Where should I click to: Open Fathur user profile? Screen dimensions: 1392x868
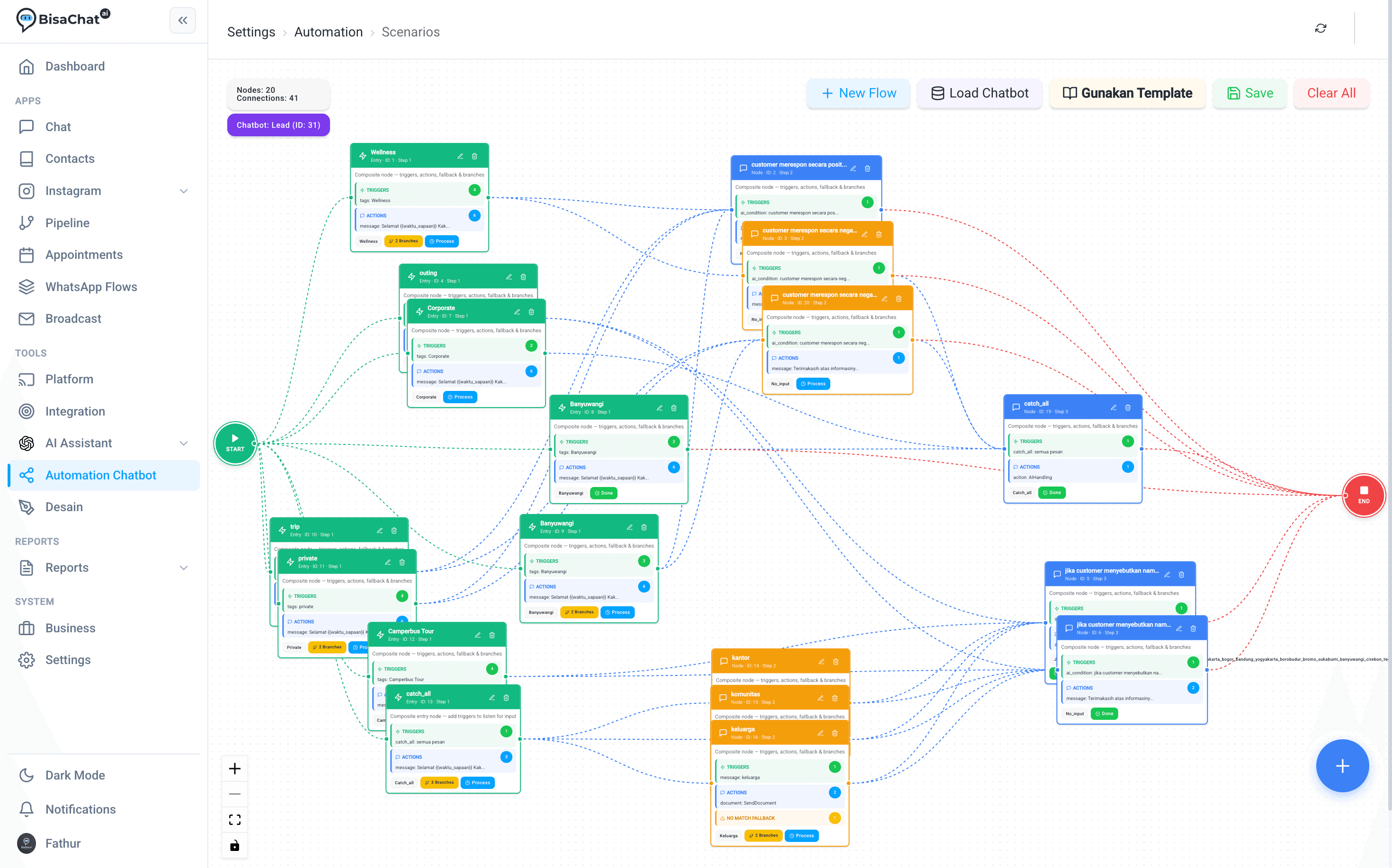pos(104,843)
